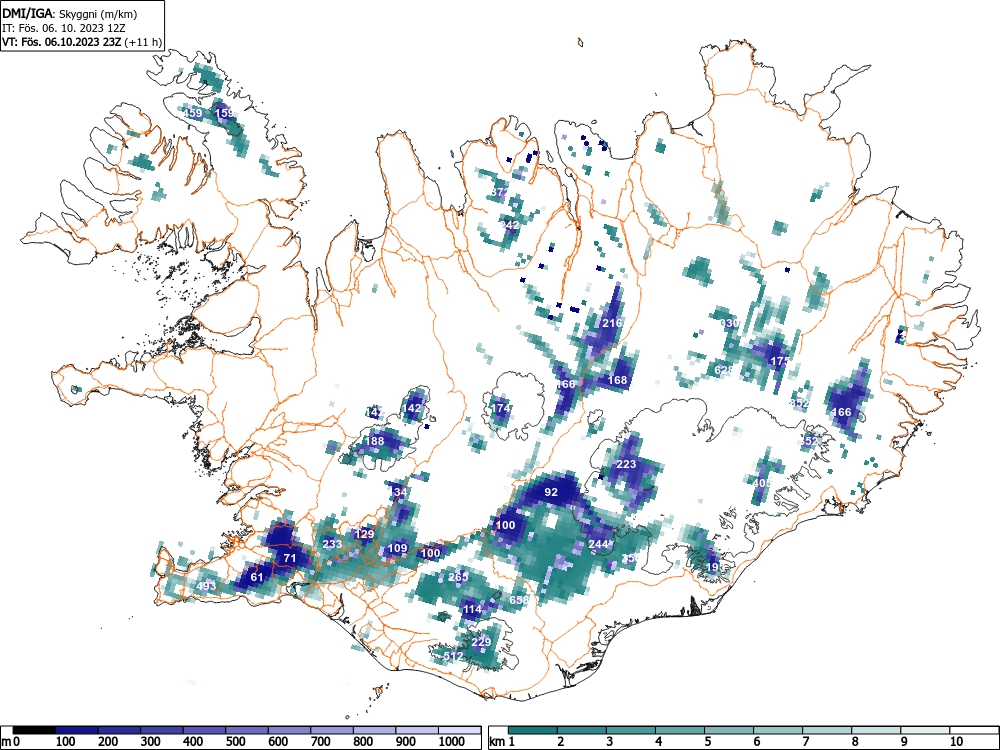
Task: Pick the km legend swatch between 4 and 5
Action: pos(680,730)
